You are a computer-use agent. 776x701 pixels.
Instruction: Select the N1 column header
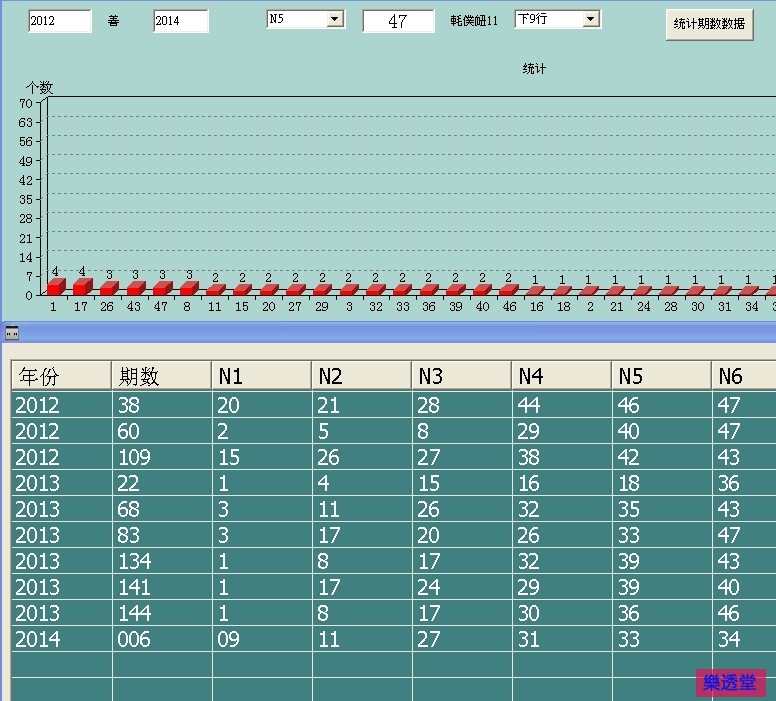(x=261, y=376)
